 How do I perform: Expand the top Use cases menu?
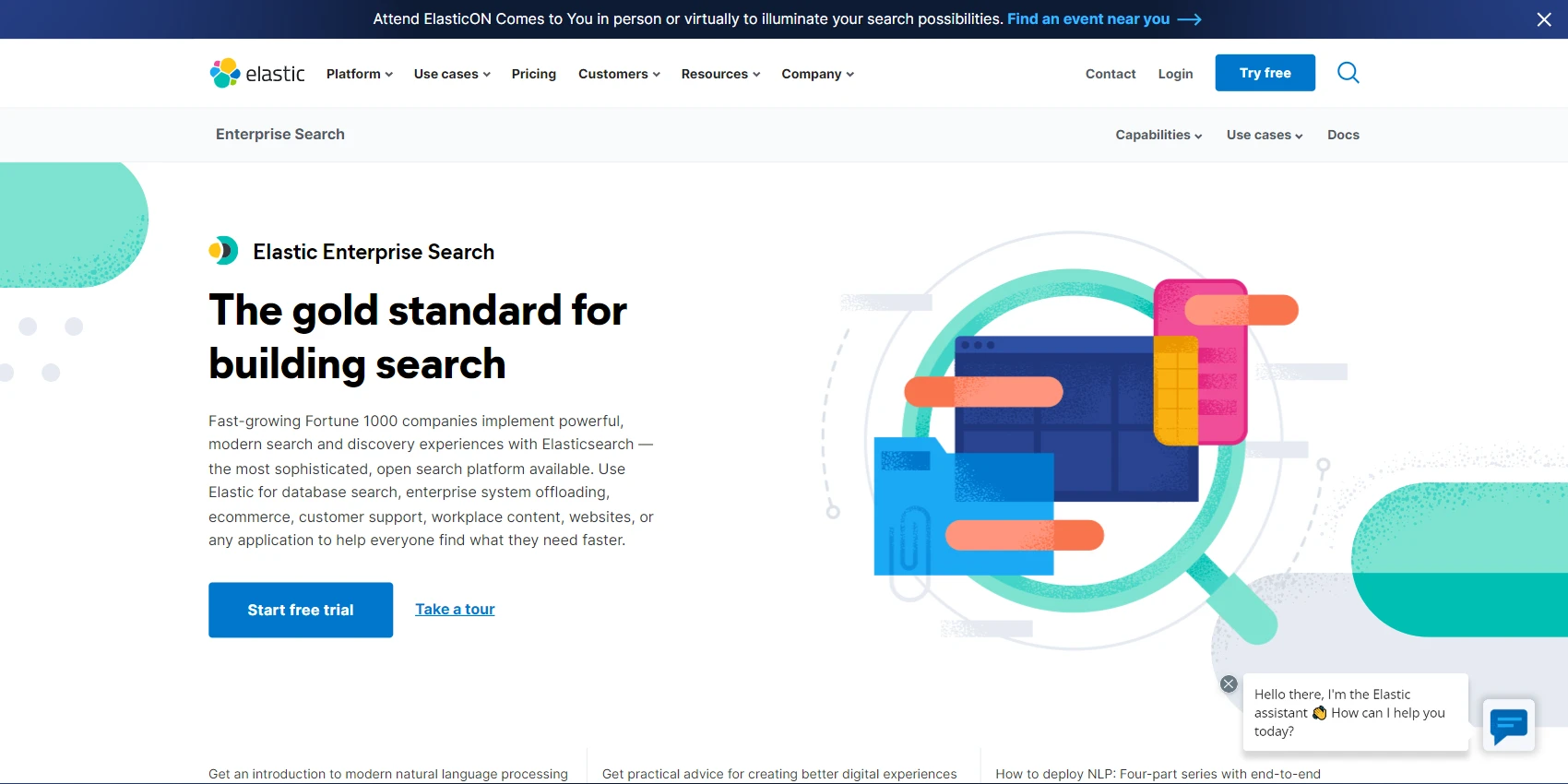click(452, 74)
